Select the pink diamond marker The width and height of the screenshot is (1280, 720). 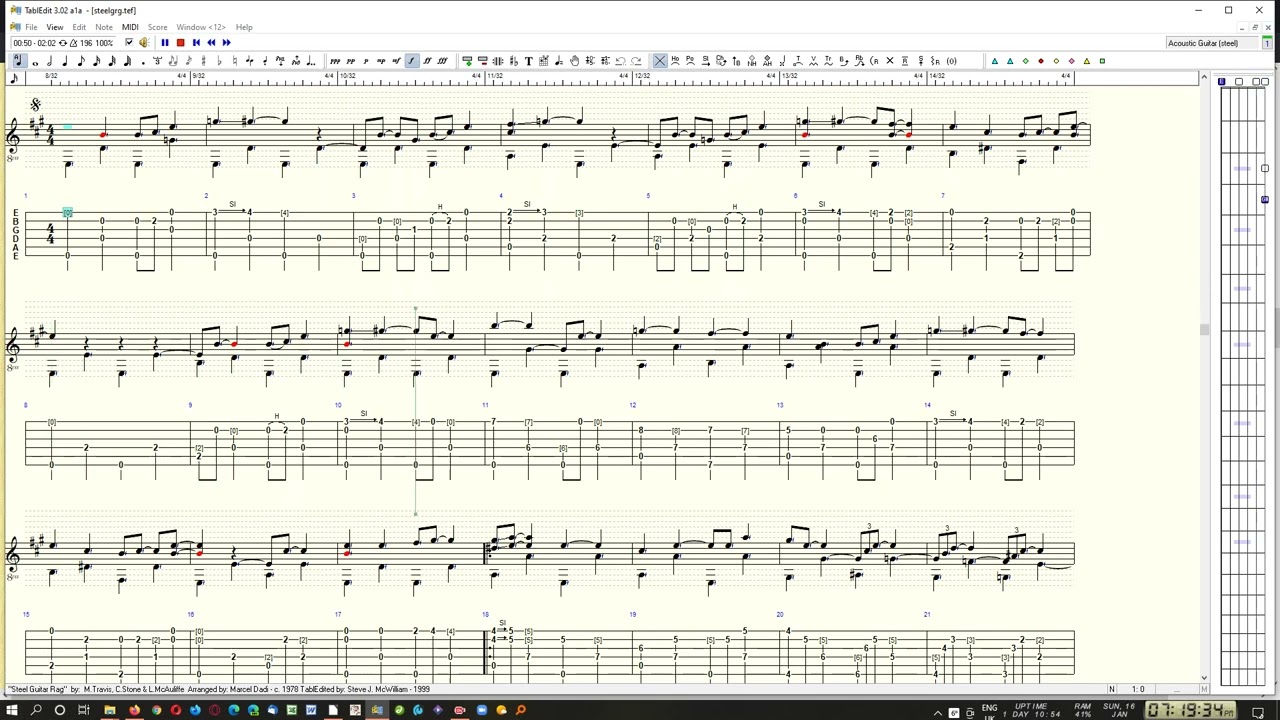click(x=1071, y=61)
